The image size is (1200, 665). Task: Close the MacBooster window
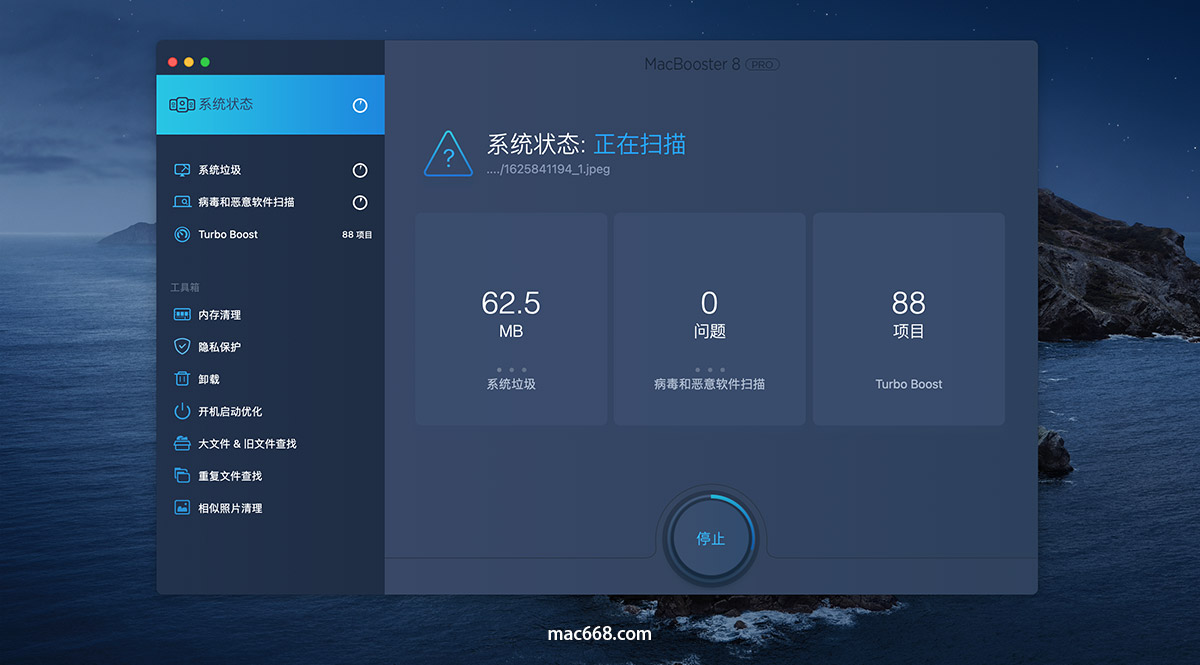(x=172, y=62)
